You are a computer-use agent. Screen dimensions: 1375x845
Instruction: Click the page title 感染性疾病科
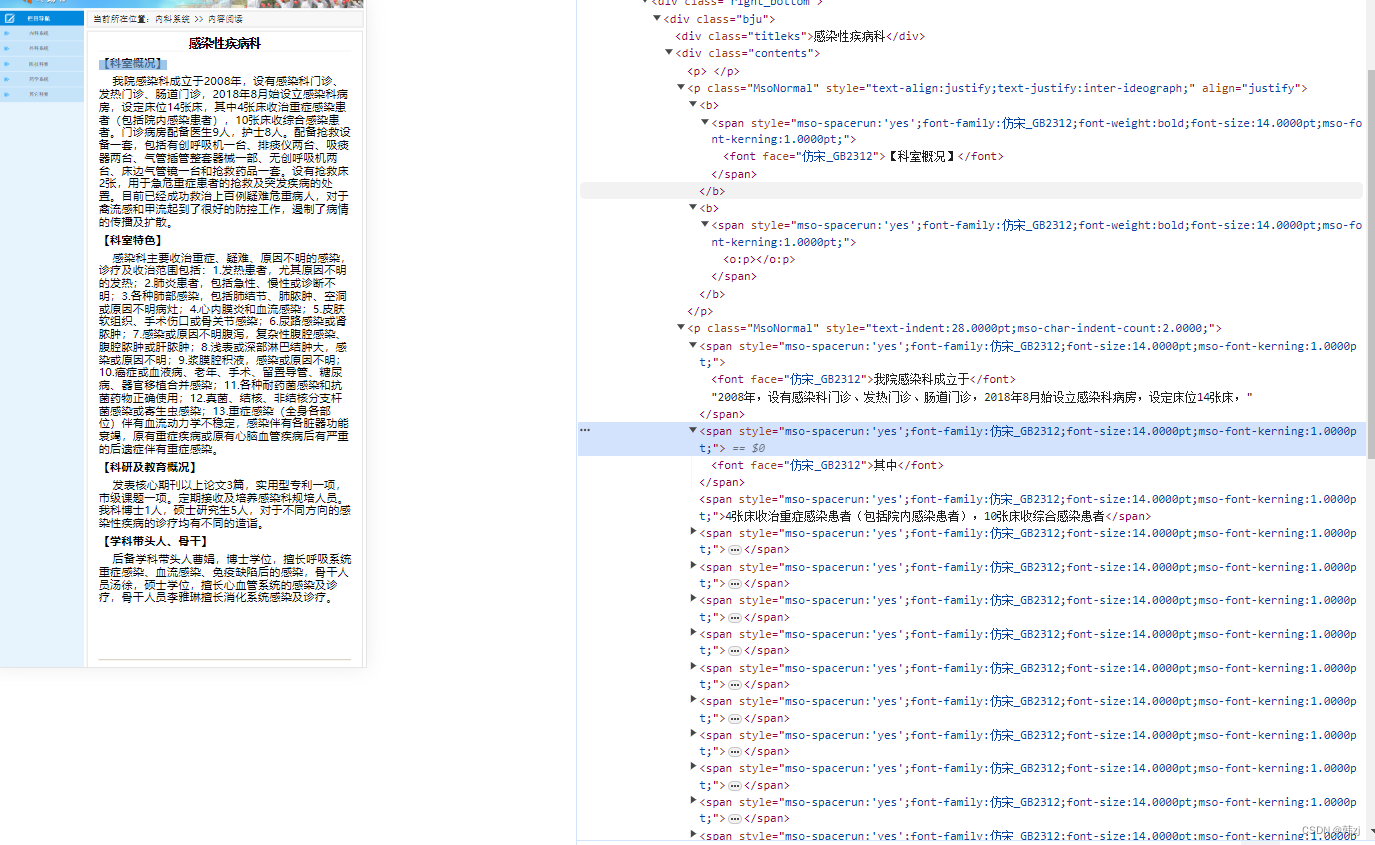[x=225, y=43]
